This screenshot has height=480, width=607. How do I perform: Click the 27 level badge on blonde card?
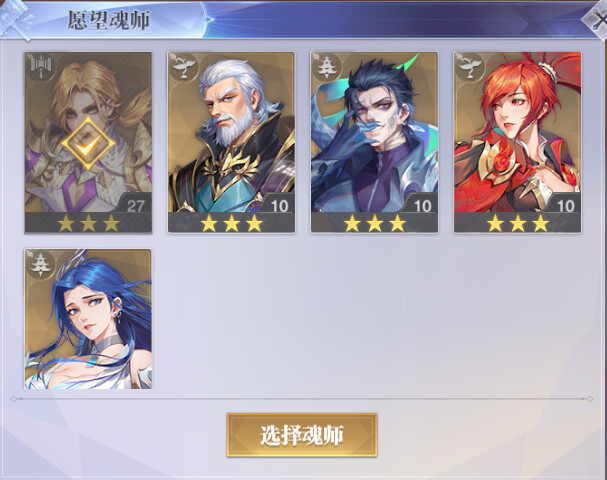135,205
